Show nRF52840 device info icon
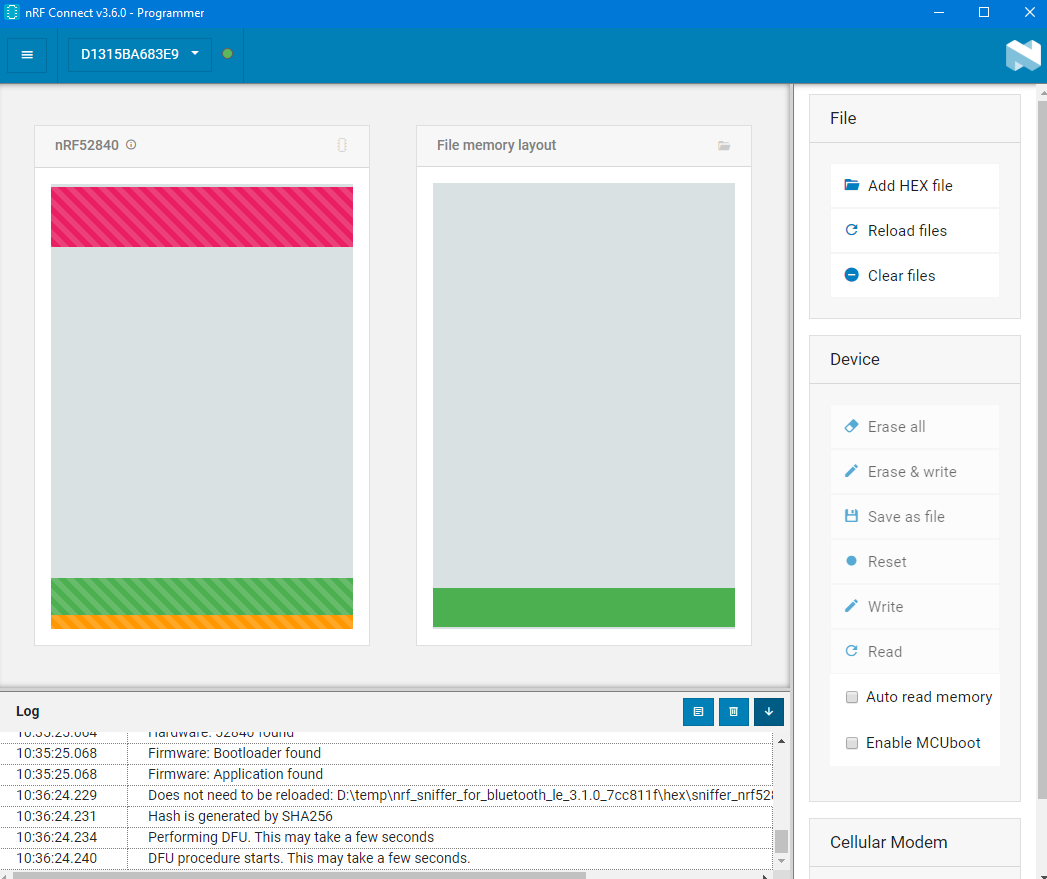The image size is (1047, 879). (x=132, y=145)
